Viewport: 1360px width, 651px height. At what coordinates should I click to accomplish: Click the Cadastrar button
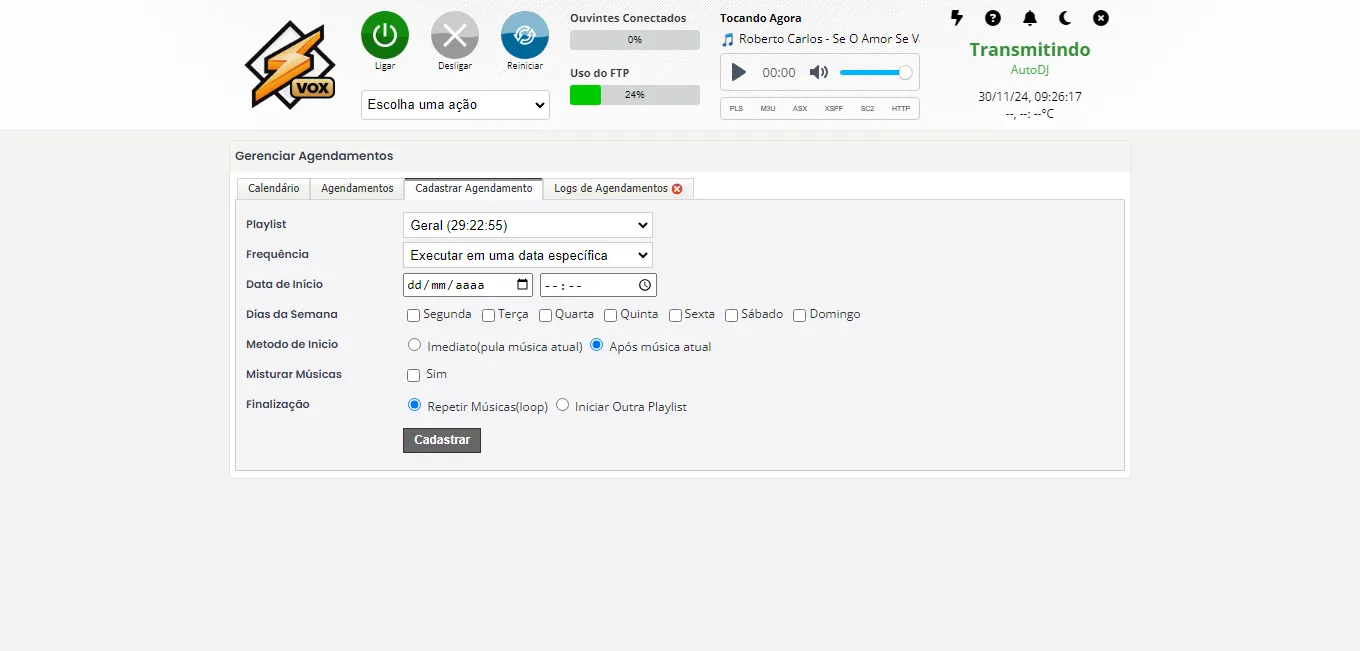click(x=442, y=440)
